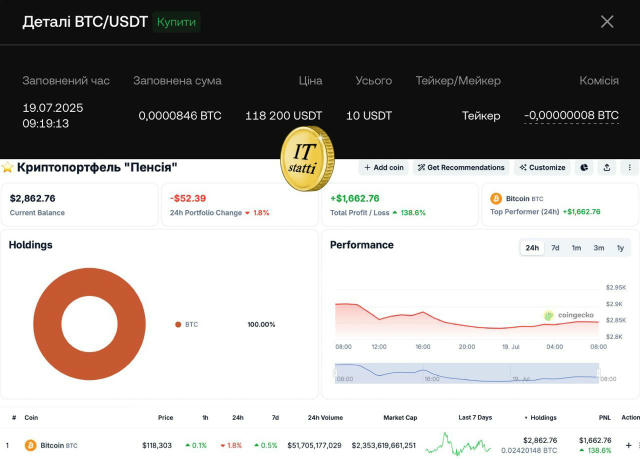Sort by 24h Volume column

click(x=325, y=417)
